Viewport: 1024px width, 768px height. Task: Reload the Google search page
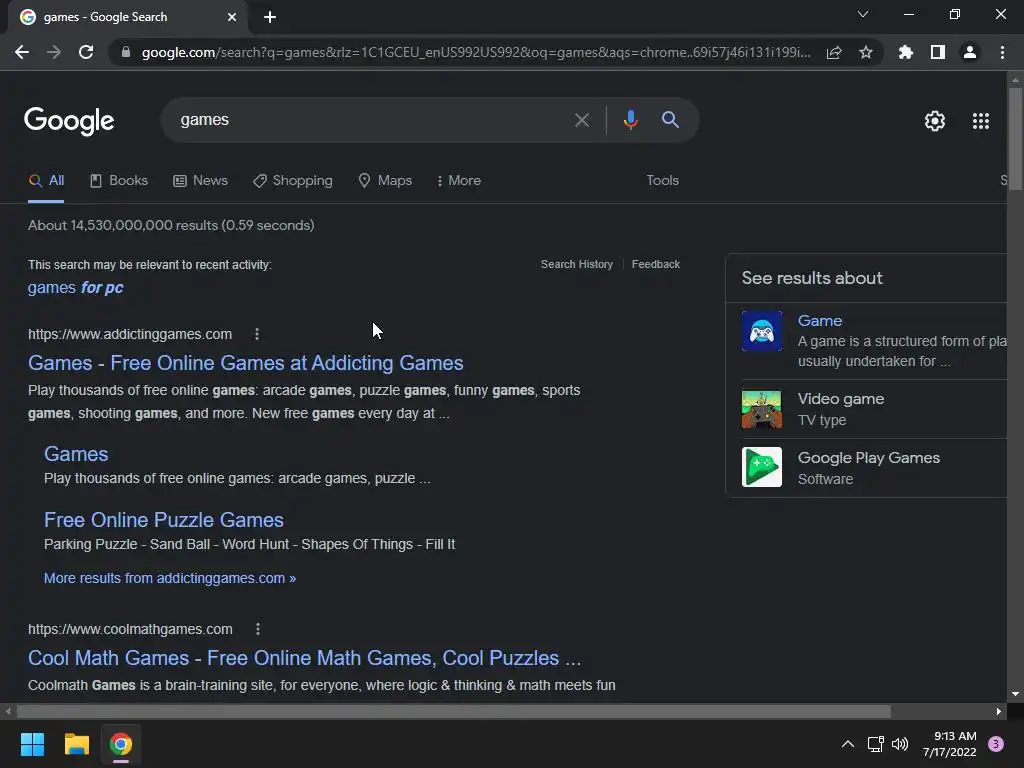pos(86,52)
